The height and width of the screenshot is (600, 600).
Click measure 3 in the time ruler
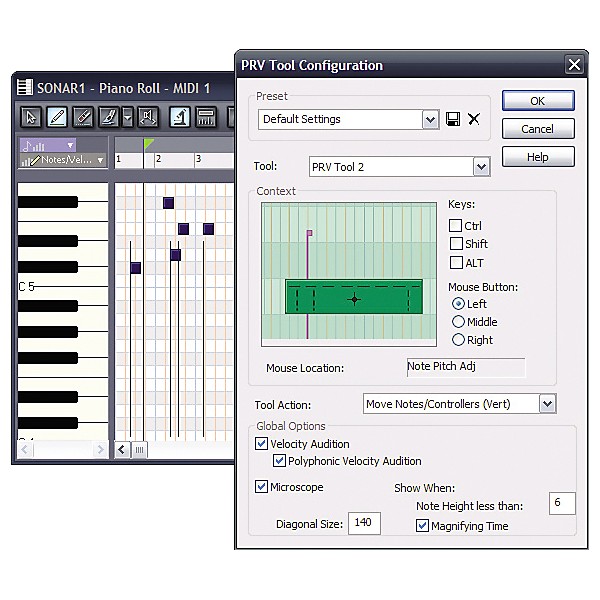point(198,159)
